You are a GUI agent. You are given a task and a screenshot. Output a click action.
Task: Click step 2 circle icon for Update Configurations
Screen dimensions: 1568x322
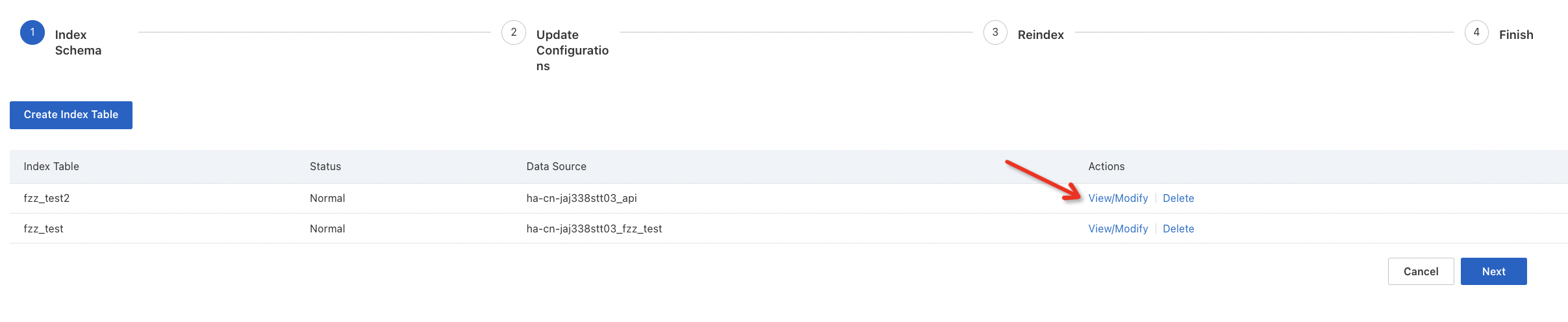tap(514, 32)
